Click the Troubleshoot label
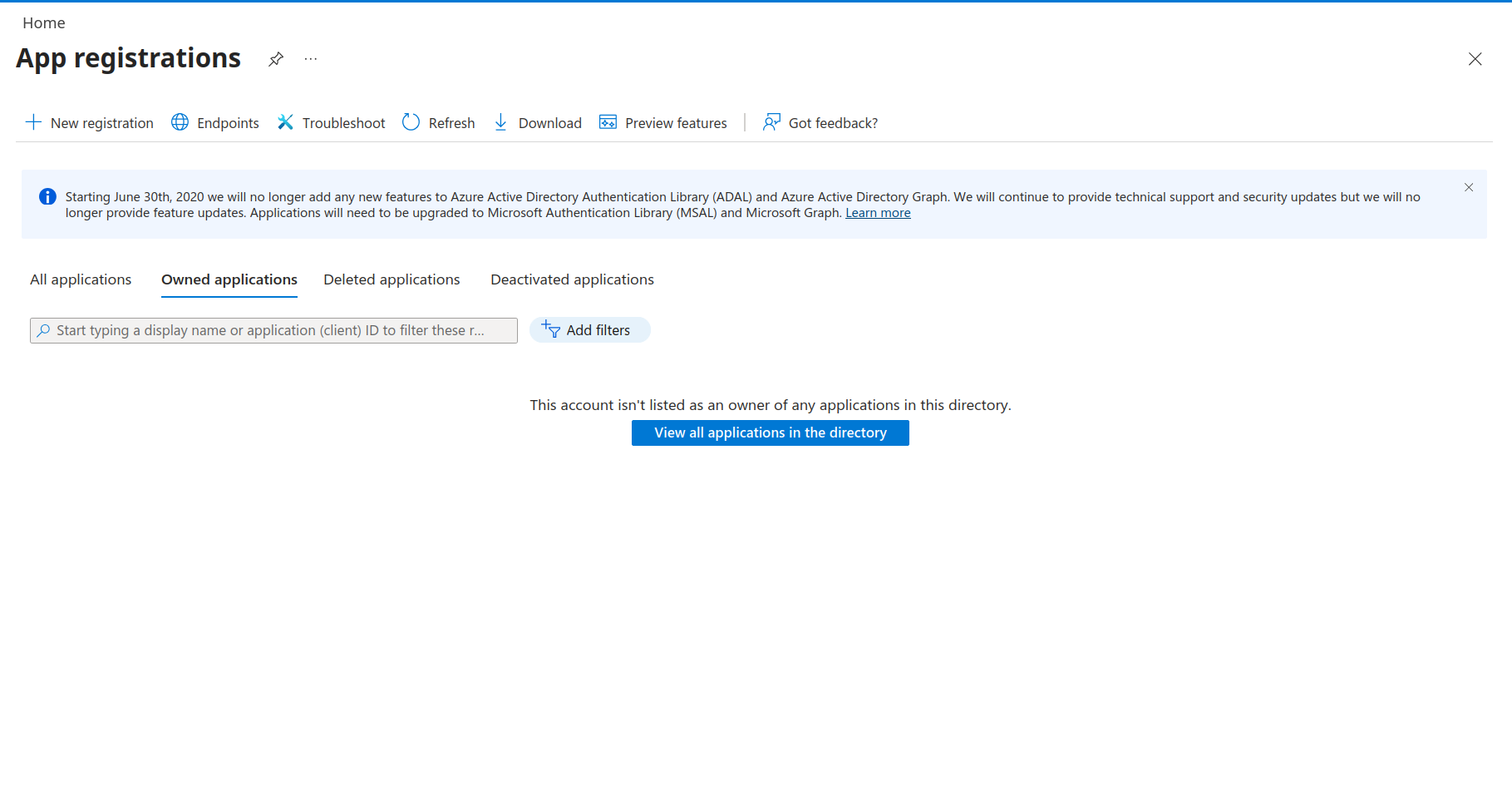Viewport: 1512px width, 786px height. [x=343, y=123]
